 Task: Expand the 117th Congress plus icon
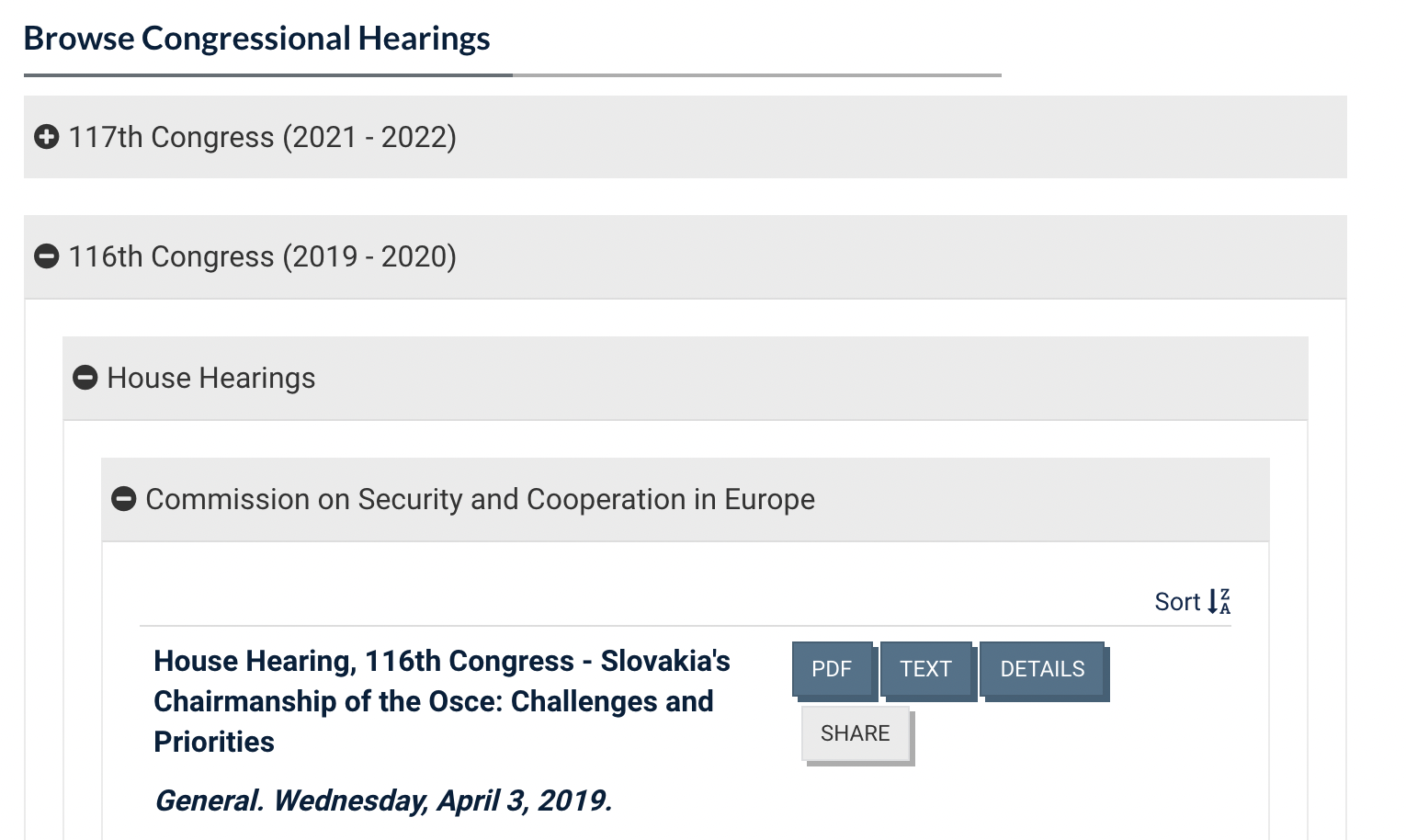46,137
